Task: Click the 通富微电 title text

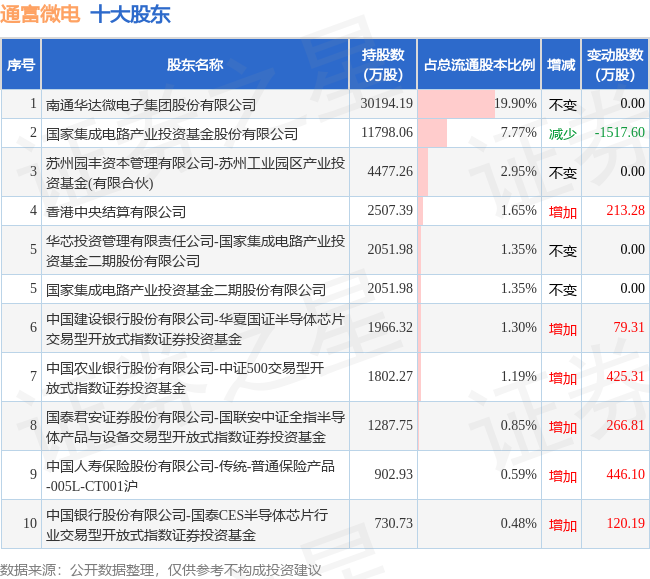Action: [40, 14]
